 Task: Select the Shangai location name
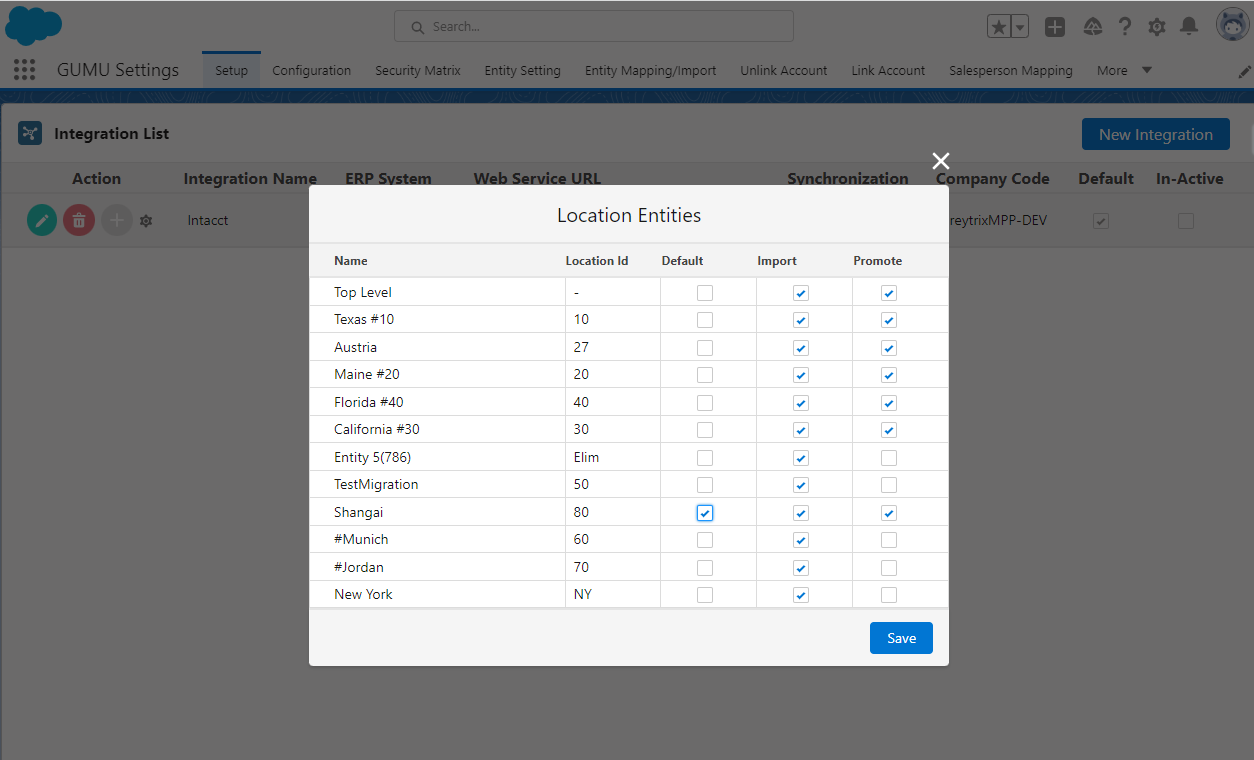click(359, 512)
